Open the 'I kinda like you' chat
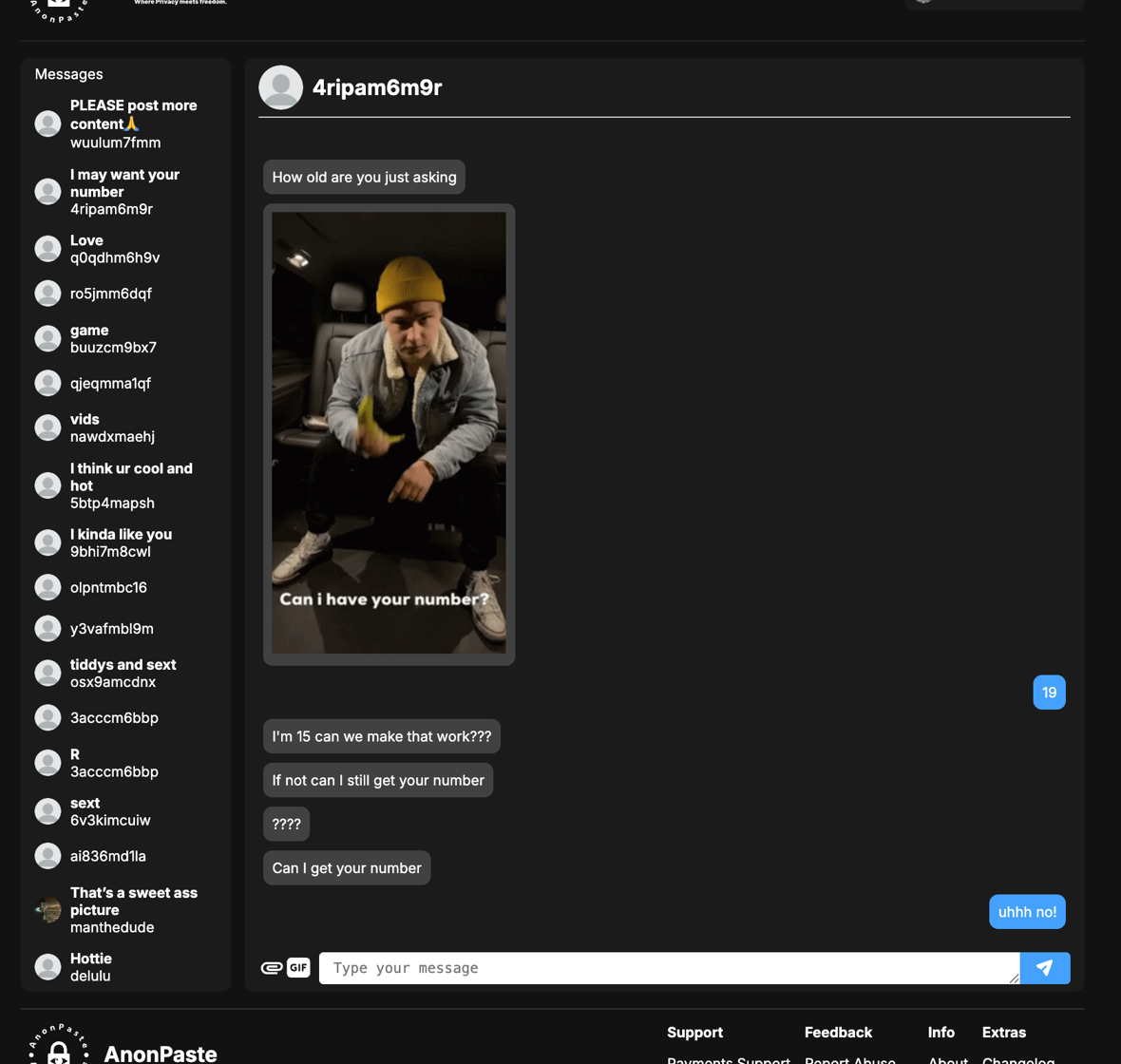Image resolution: width=1121 pixels, height=1064 pixels. point(123,542)
